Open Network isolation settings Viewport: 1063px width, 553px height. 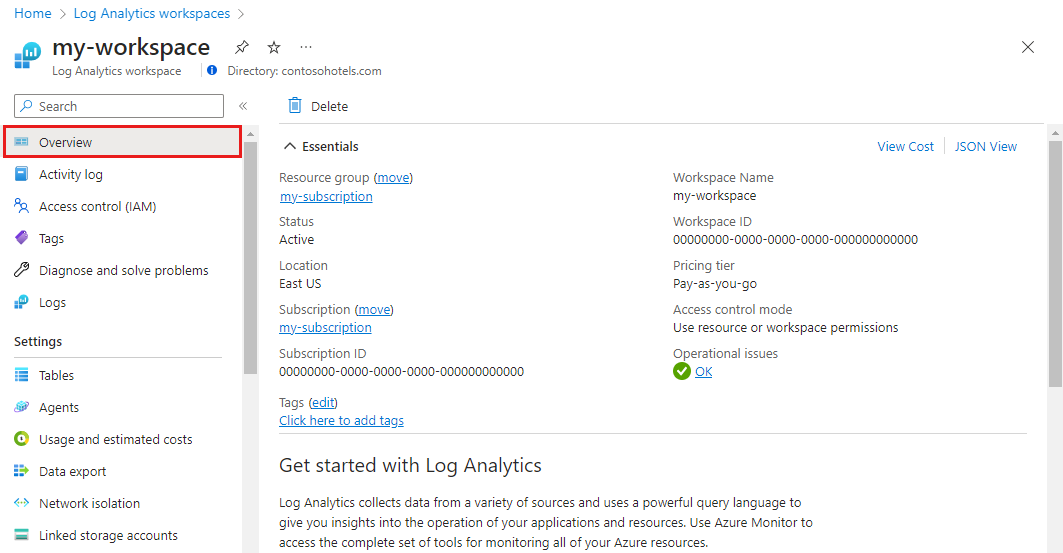click(x=89, y=503)
